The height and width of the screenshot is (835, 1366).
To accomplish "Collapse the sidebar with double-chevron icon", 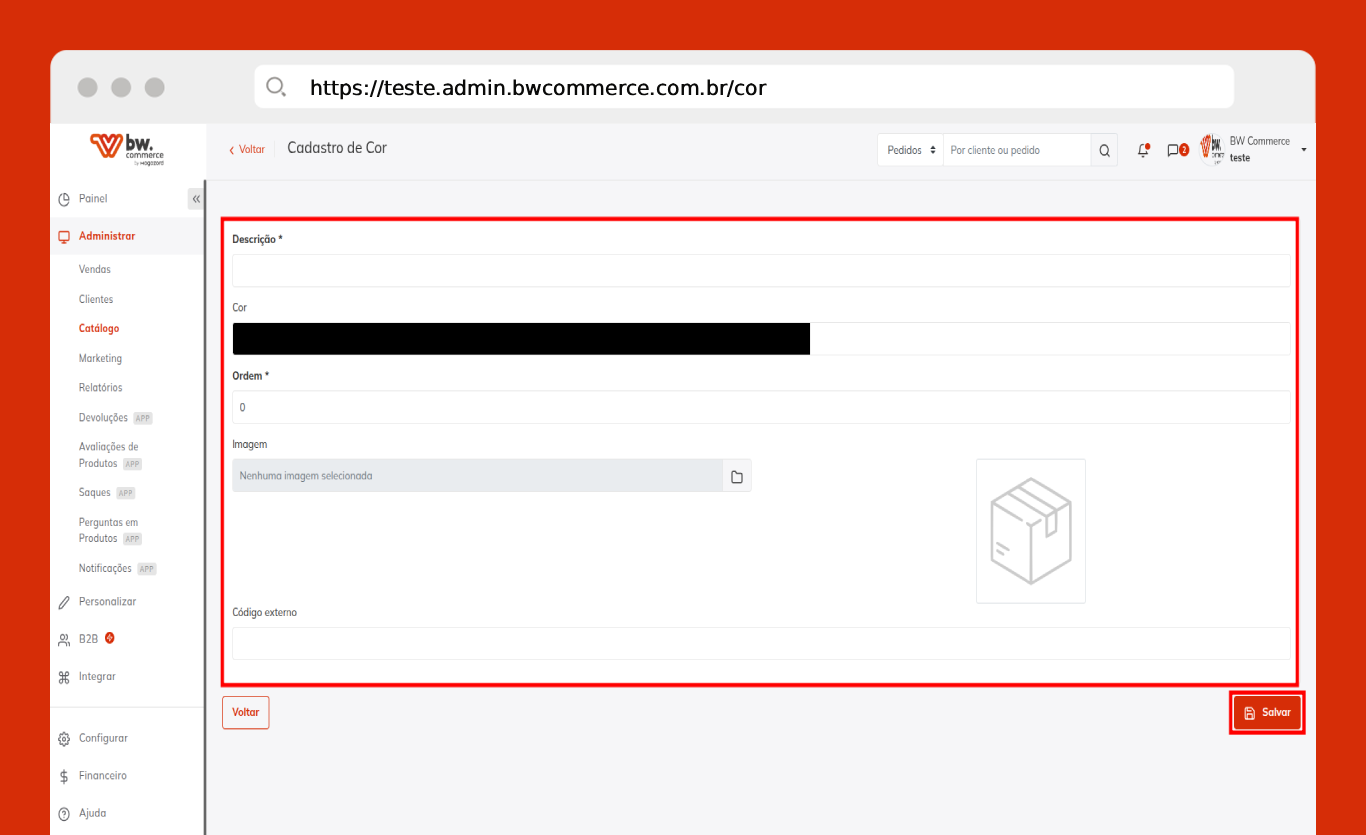I will point(196,199).
